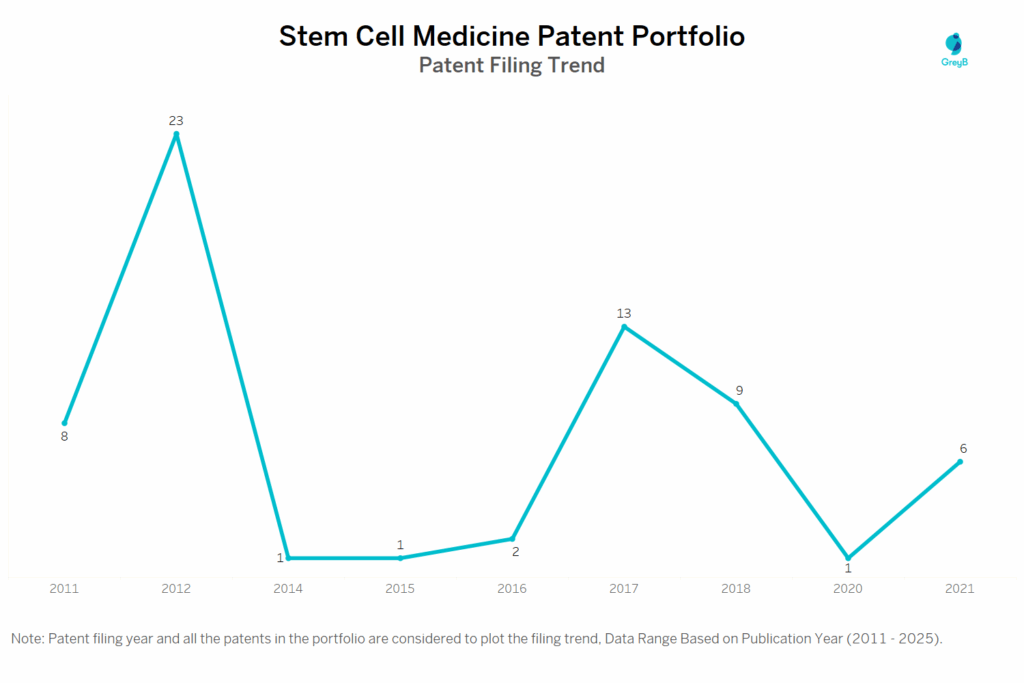Screen dimensions: 1024x683
Task: Click the 2018 data point marker
Action: pyautogui.click(x=736, y=404)
